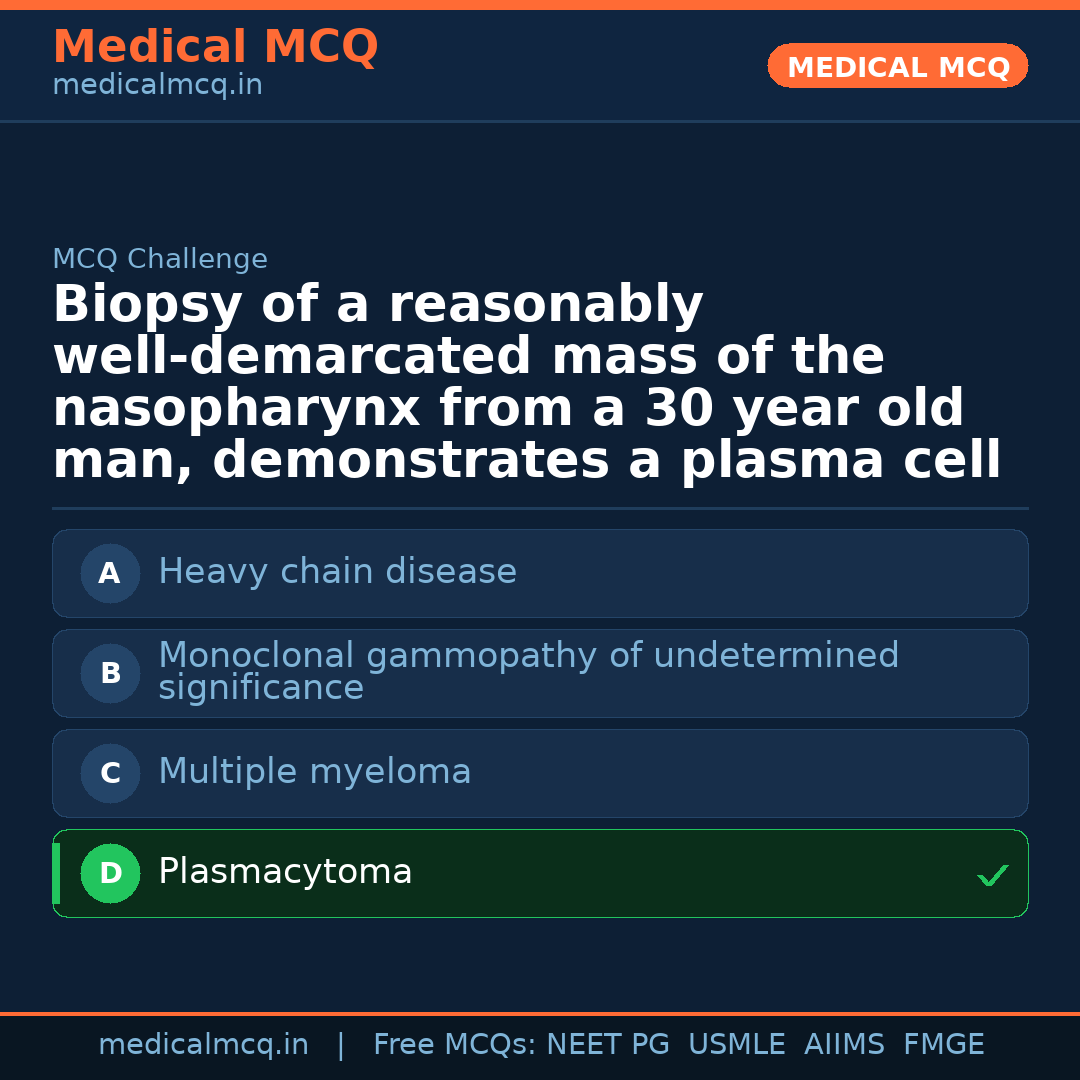Click the bold question text about nasopharynx biopsy
Image resolution: width=1080 pixels, height=1080 pixels.
[x=527, y=383]
